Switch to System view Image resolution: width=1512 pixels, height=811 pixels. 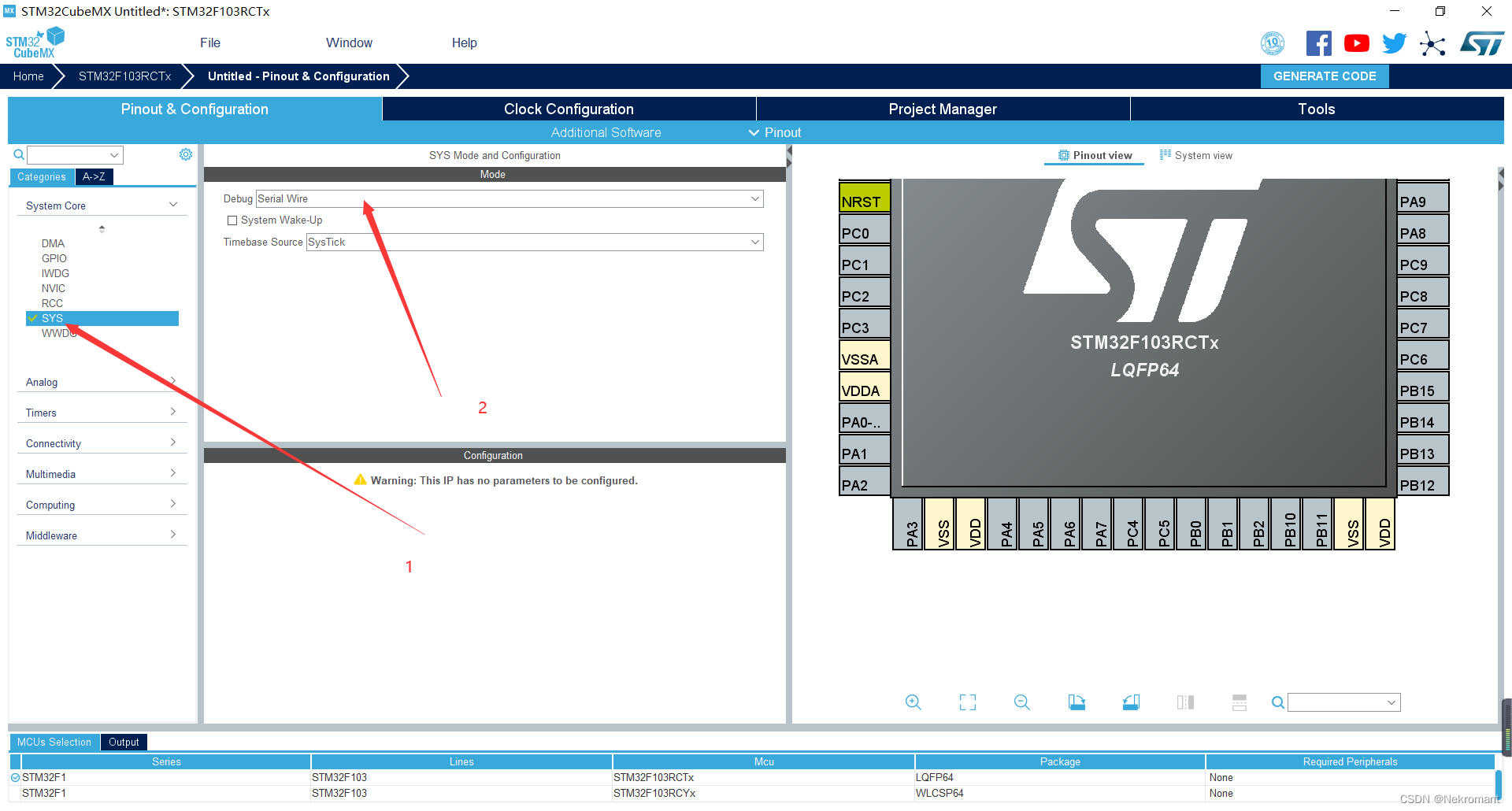(1196, 155)
